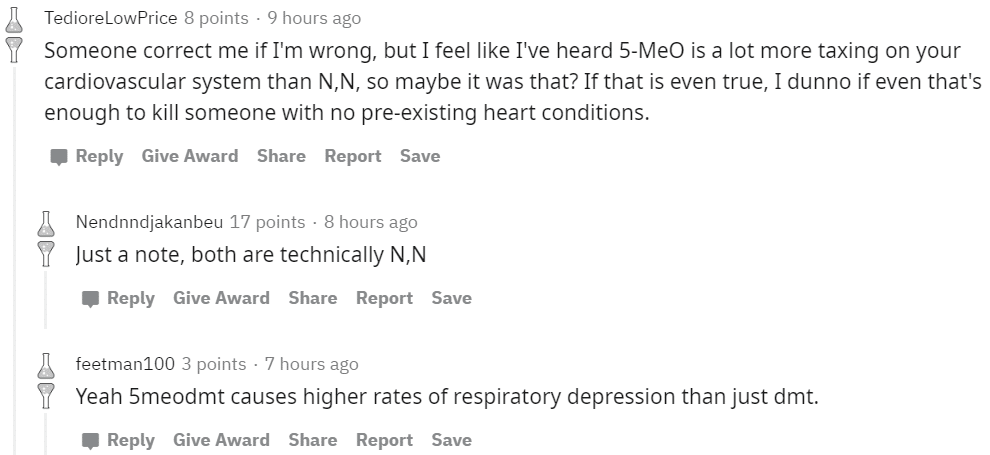990x455 pixels.
Task: Collapse feetman100's comment via its thread line
Action: click(x=45, y=432)
